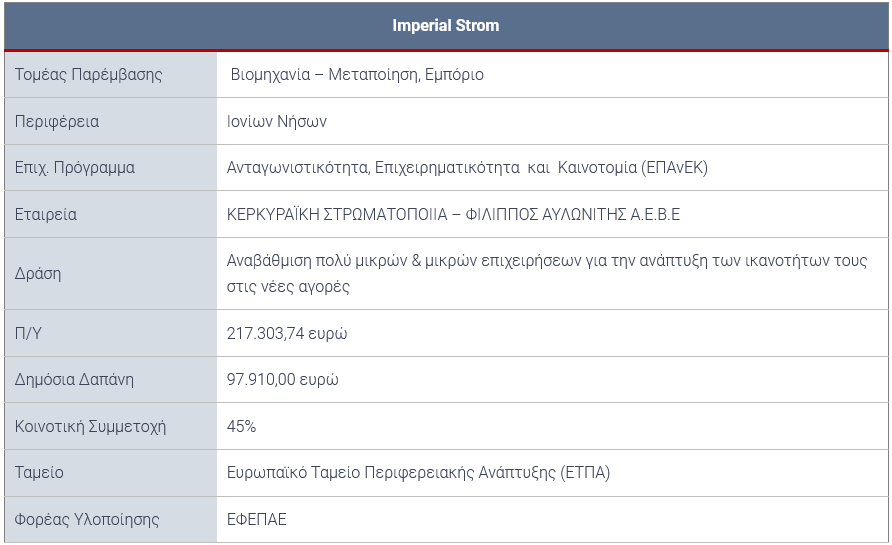Click the Ιονίων Νήσων value
This screenshot has height=545, width=892.
276,121
